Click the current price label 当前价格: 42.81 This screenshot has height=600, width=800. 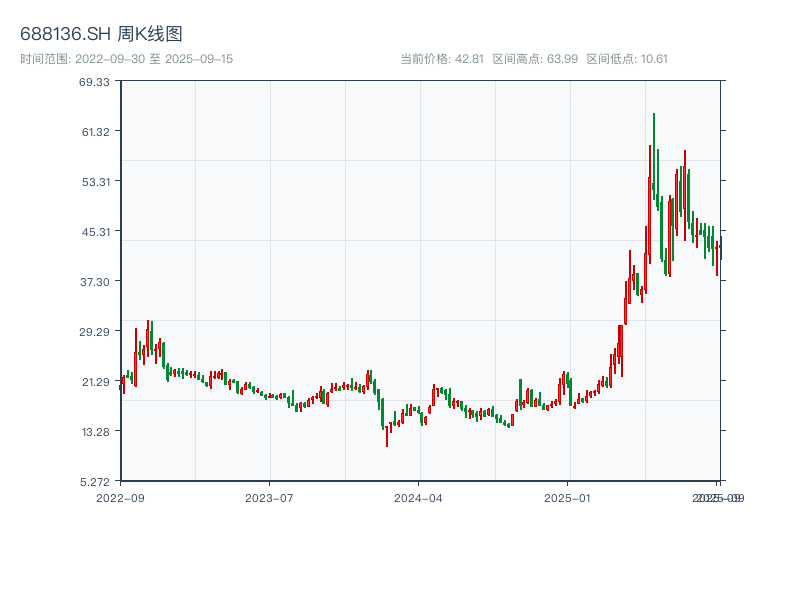point(442,59)
